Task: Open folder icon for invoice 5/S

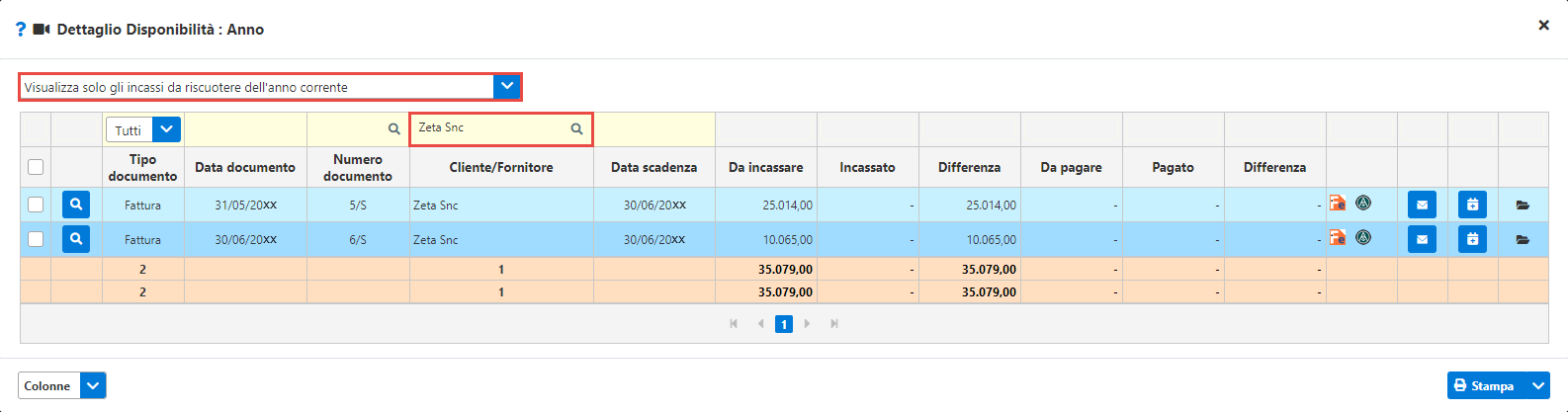Action: pyautogui.click(x=1523, y=206)
